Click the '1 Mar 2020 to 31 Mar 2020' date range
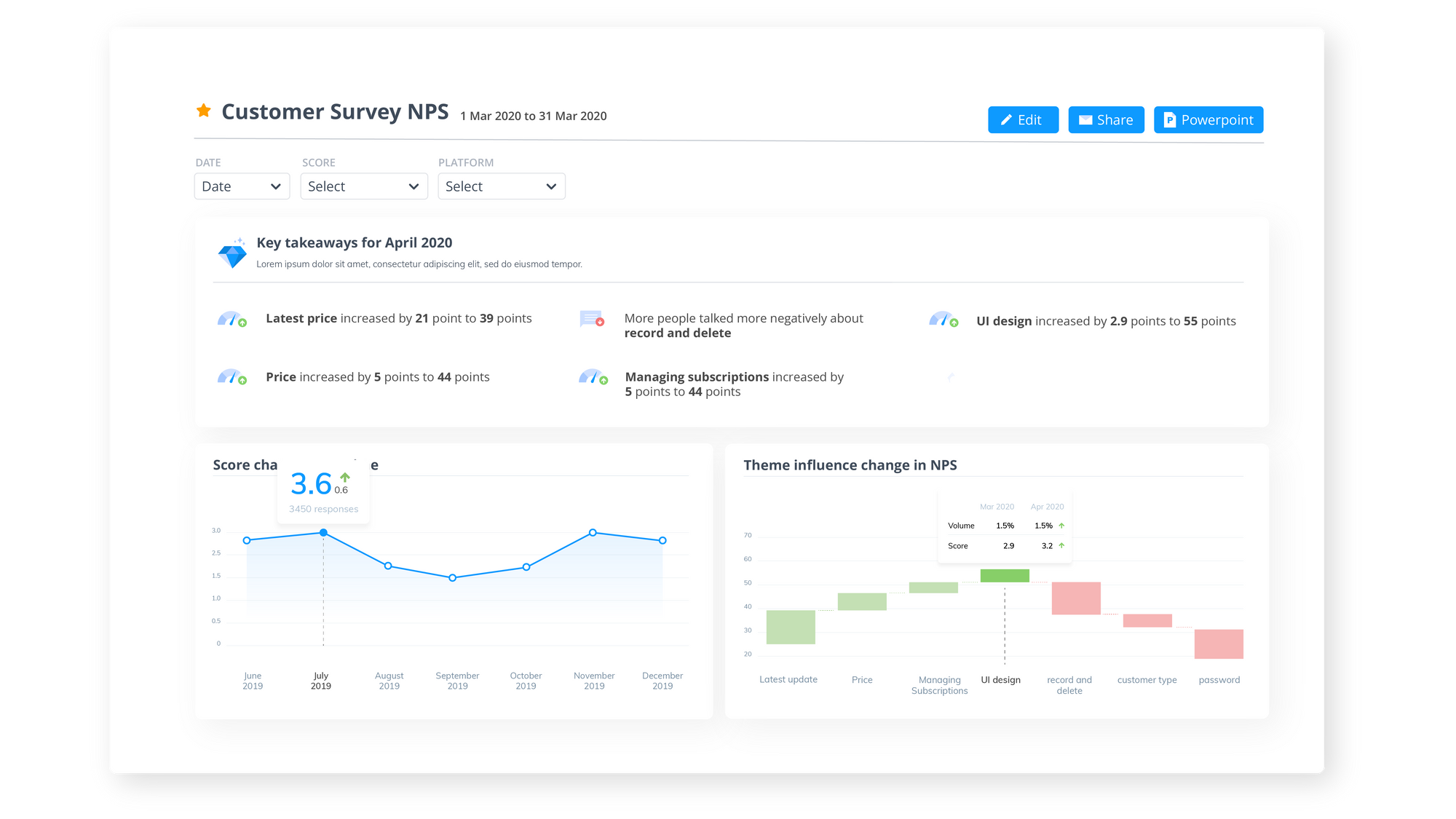Viewport: 1456px width, 819px height. 534,116
